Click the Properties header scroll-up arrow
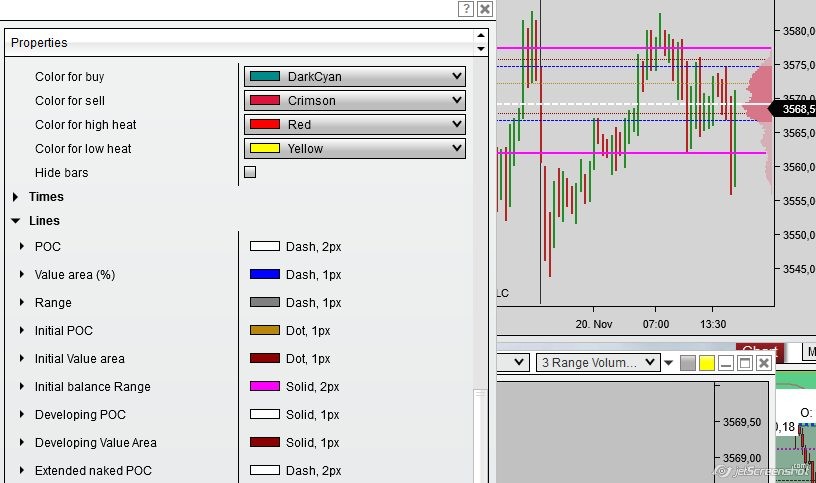The image size is (816, 483). [x=481, y=36]
